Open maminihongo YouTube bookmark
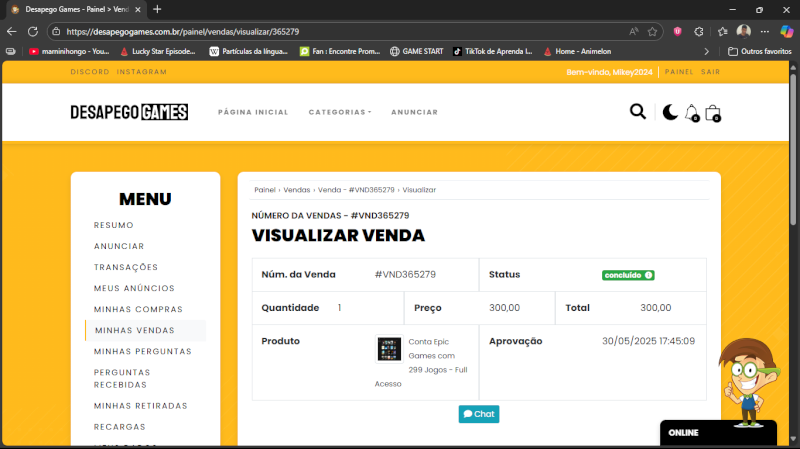Viewport: 800px width, 449px height. click(x=69, y=52)
